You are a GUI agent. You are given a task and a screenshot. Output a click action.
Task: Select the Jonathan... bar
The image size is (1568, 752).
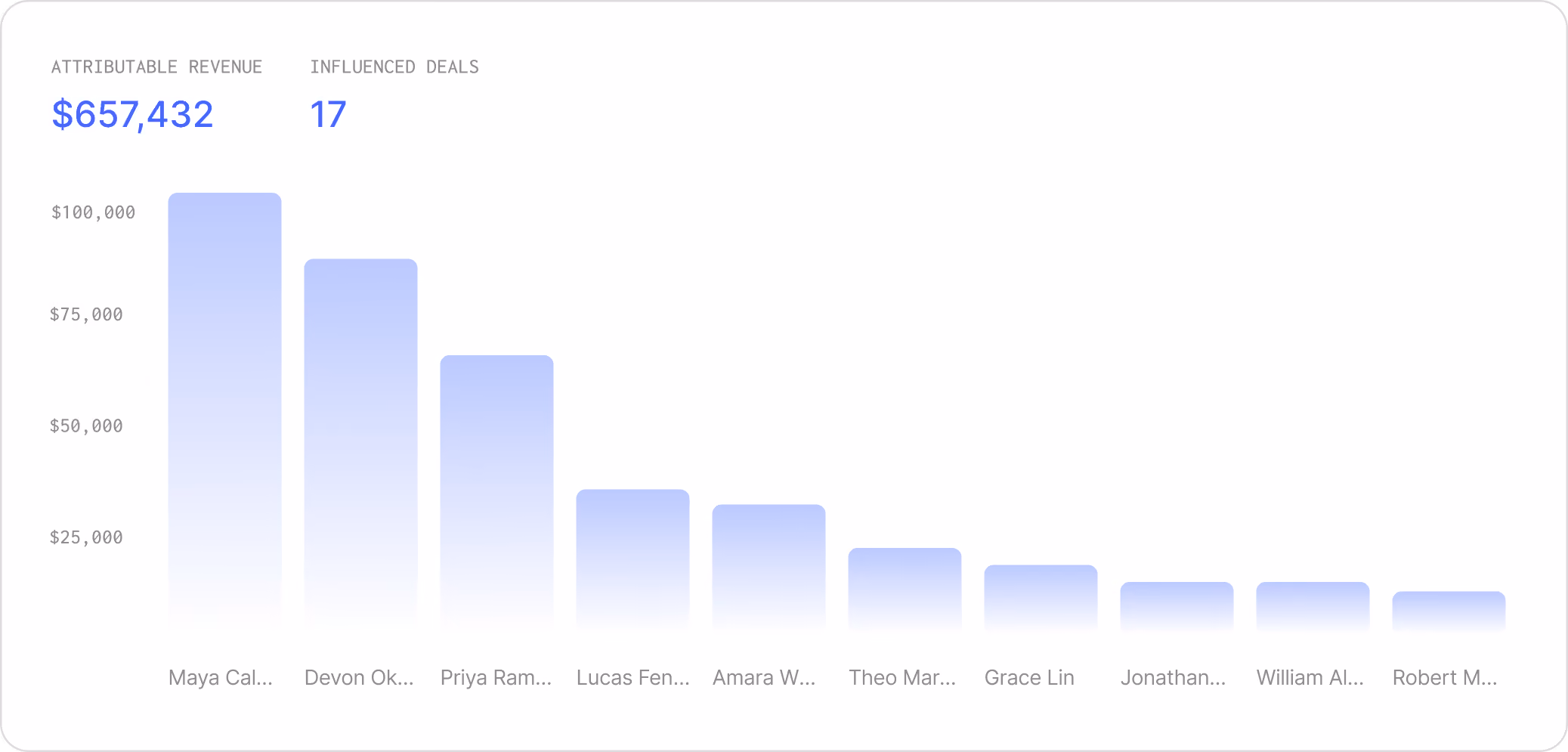click(1177, 607)
